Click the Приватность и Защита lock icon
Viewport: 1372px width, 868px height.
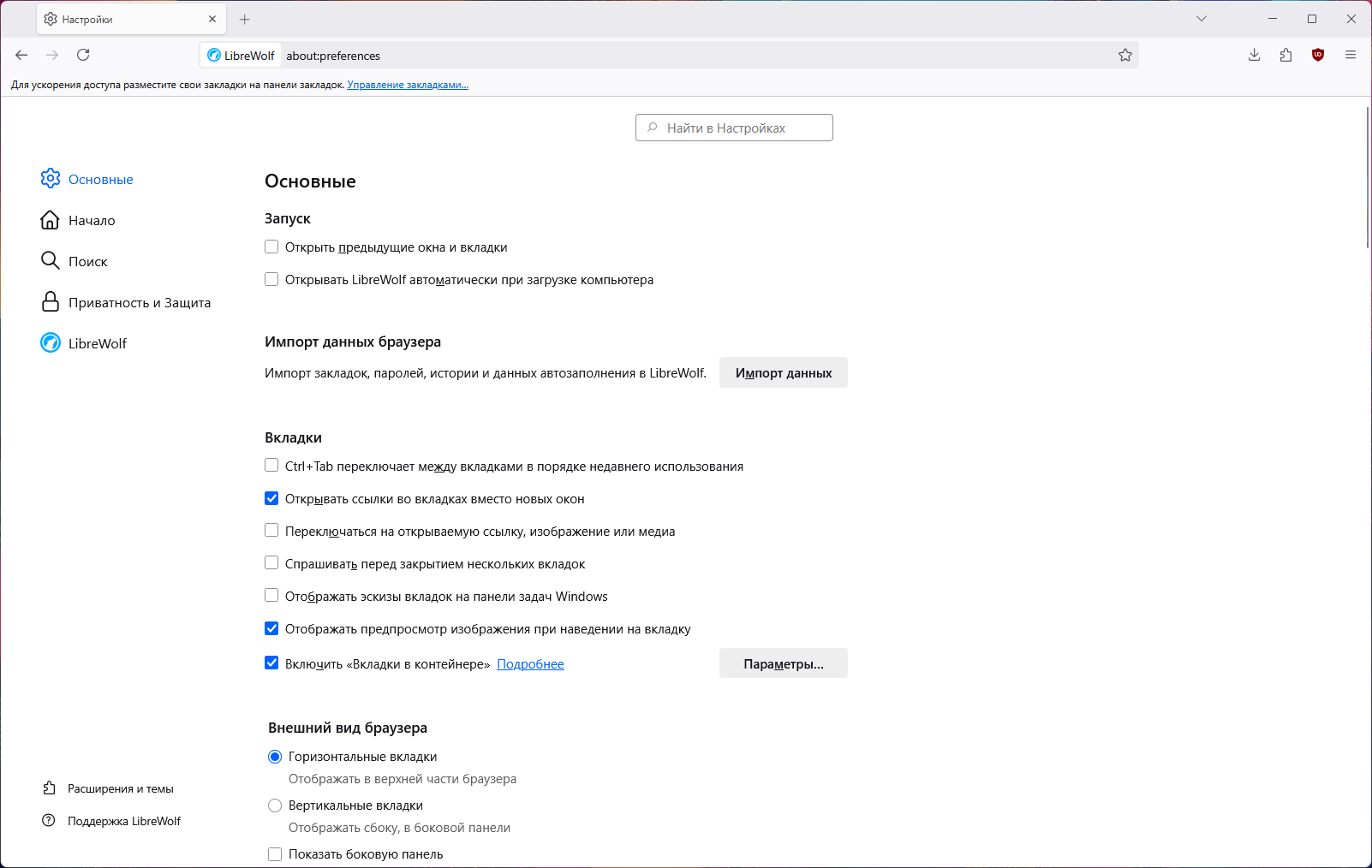click(x=51, y=301)
